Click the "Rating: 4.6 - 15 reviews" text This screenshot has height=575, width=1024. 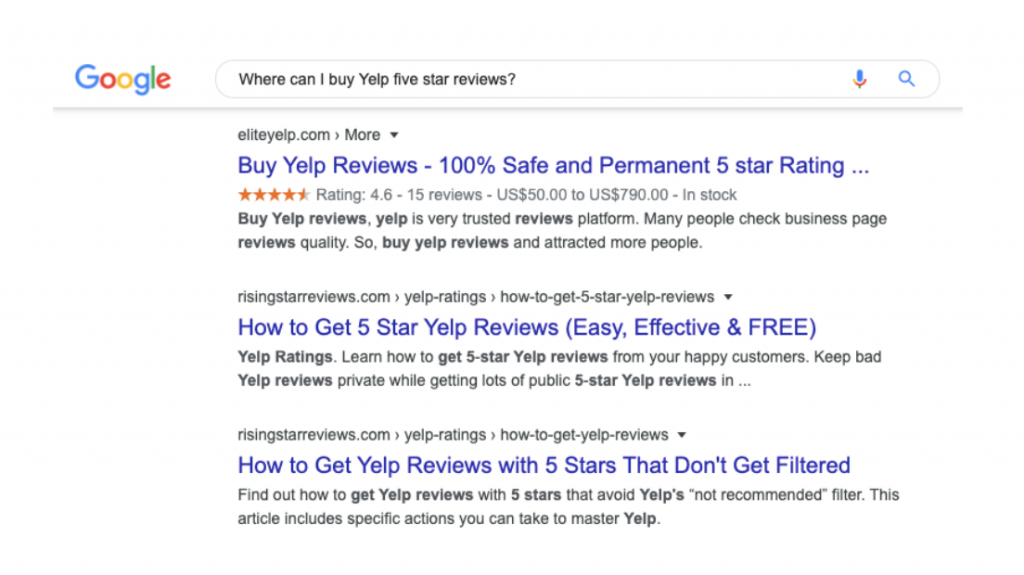(x=399, y=195)
